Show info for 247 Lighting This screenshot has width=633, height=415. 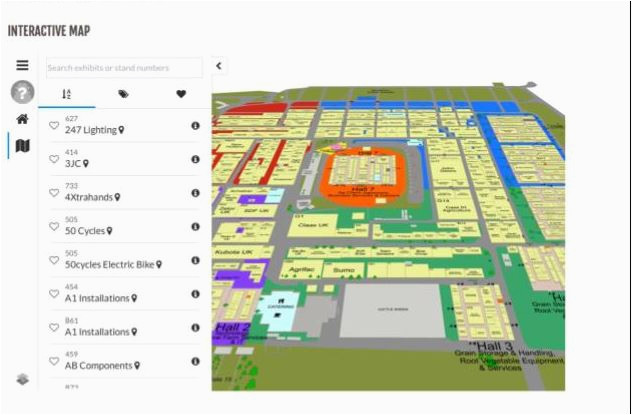tap(195, 126)
